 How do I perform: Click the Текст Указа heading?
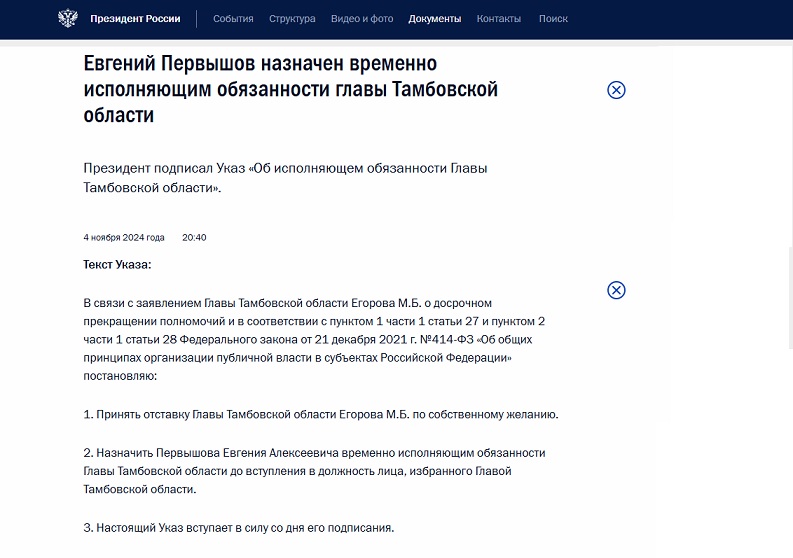tap(117, 265)
